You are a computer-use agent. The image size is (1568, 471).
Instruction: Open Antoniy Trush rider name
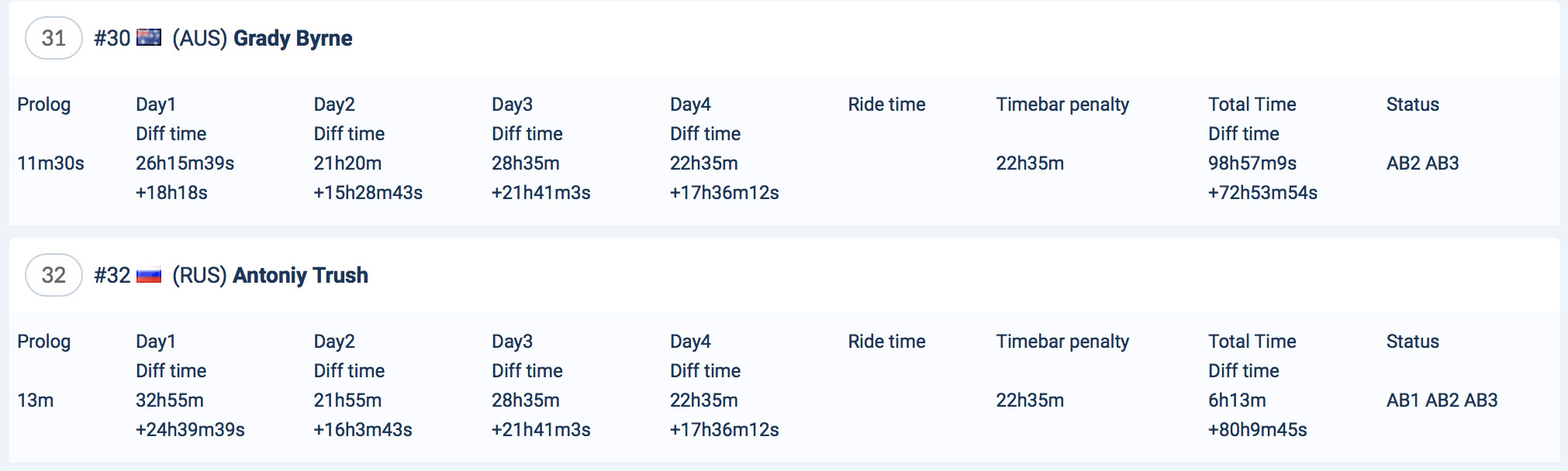(x=300, y=275)
